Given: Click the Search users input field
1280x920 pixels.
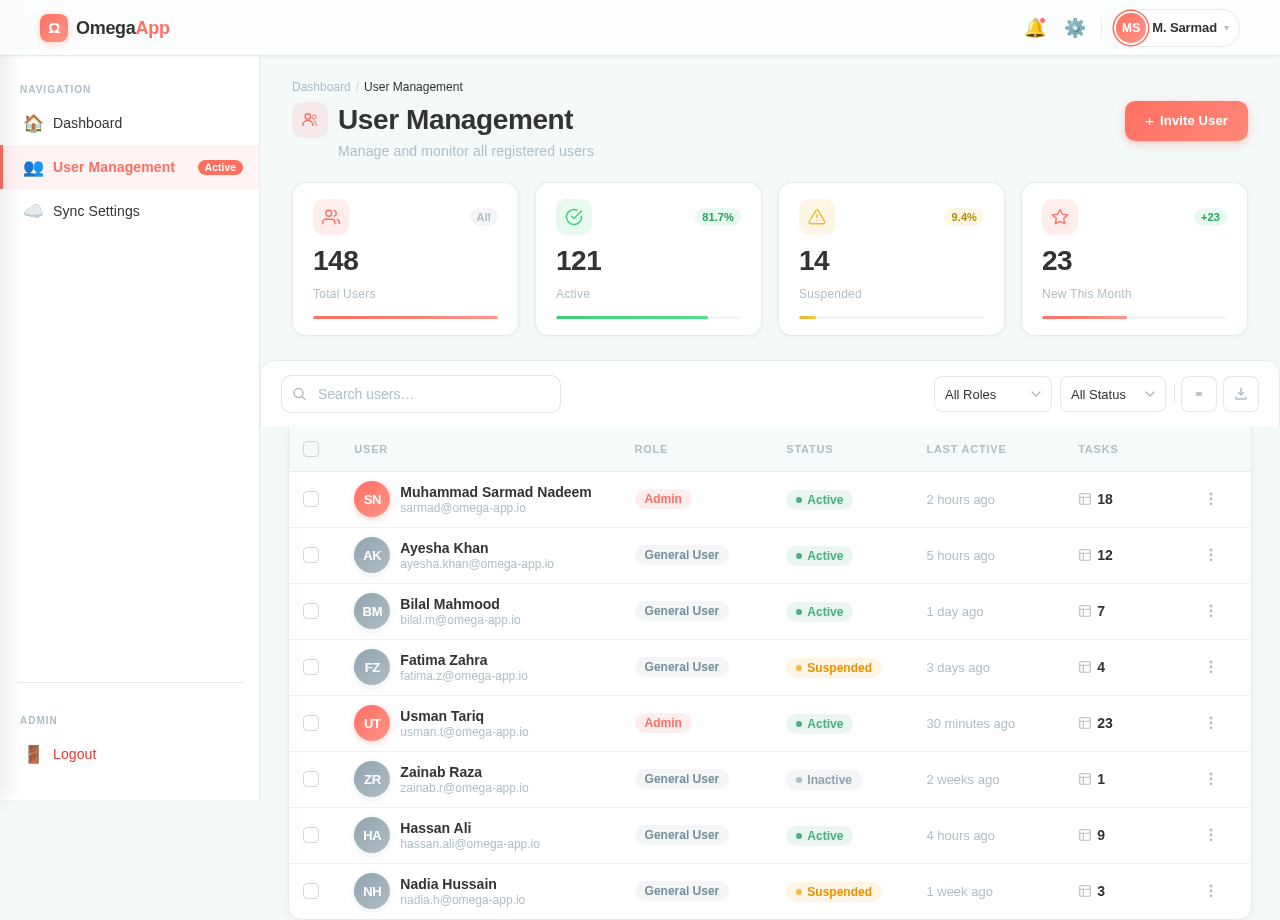Looking at the screenshot, I should [x=420, y=393].
